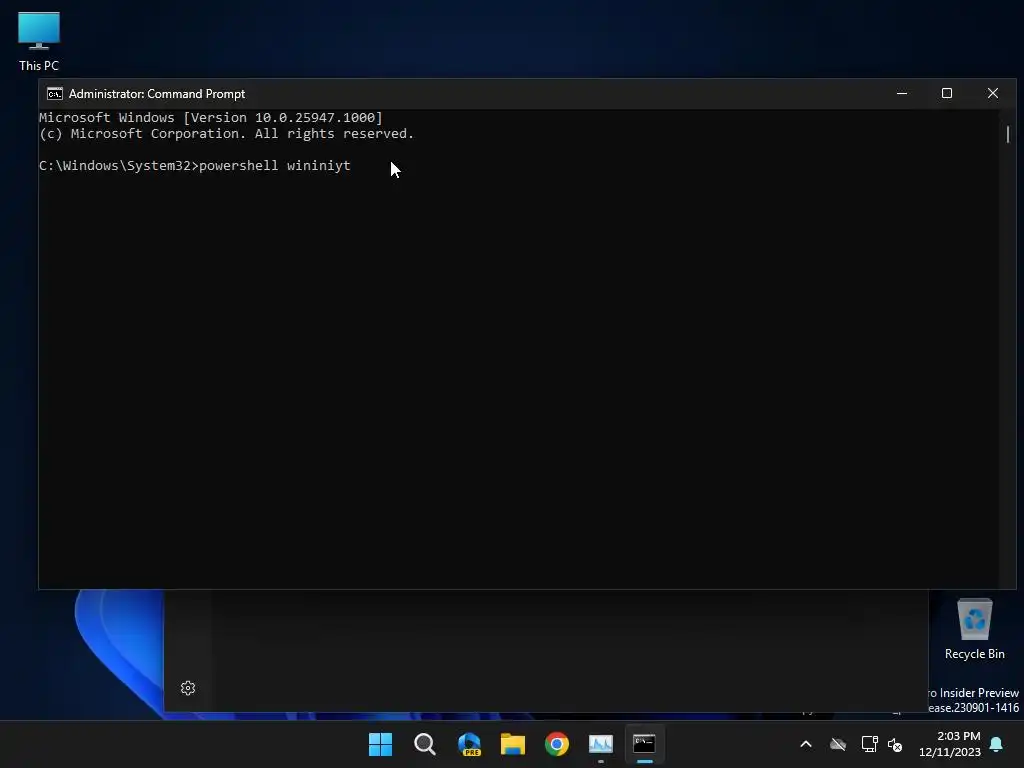Click the Command Prompt taskbar icon
Screen dimensions: 1024x768
point(645,744)
